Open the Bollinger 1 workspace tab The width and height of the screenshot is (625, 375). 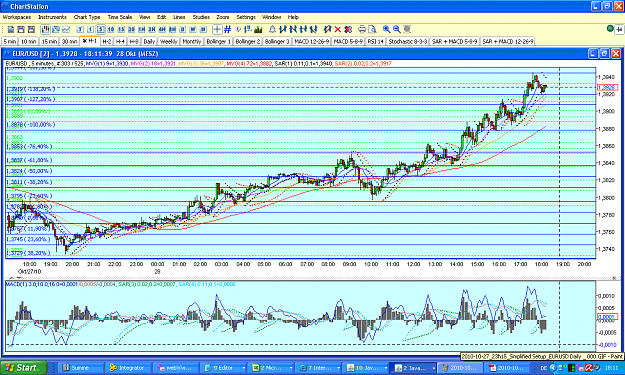tap(218, 41)
